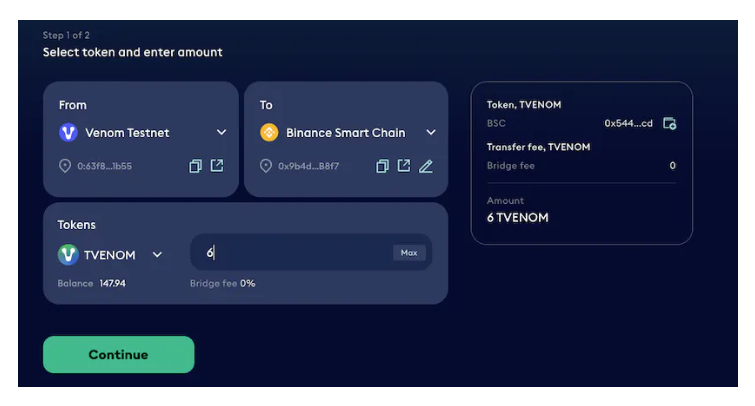Open the TVENOM token selector
This screenshot has height=406, width=755.
[x=157, y=255]
